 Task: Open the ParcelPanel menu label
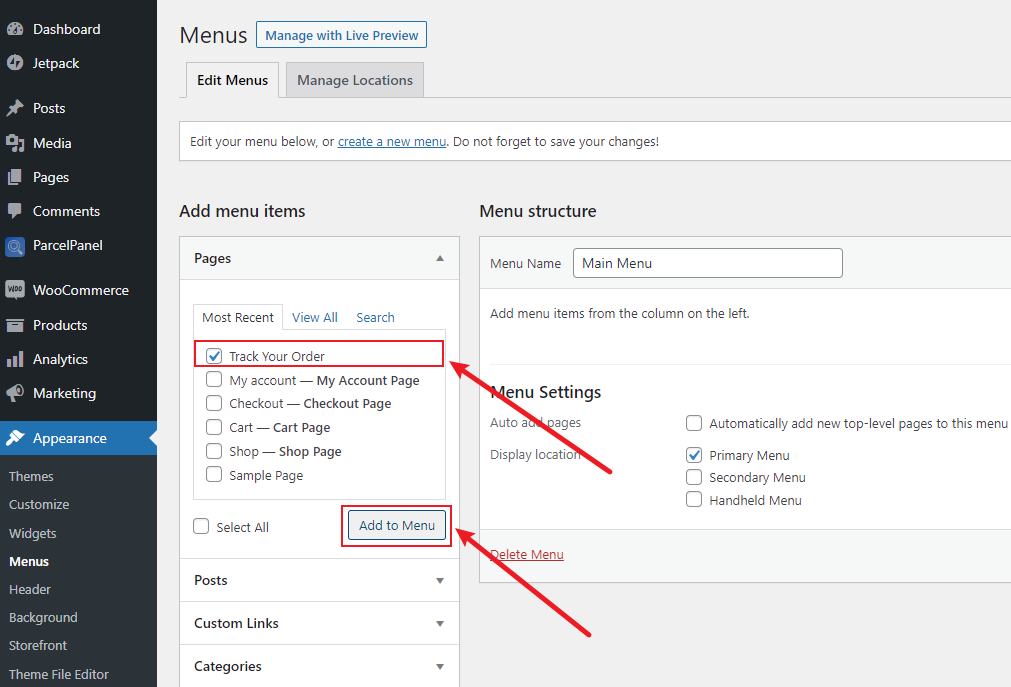pos(68,245)
